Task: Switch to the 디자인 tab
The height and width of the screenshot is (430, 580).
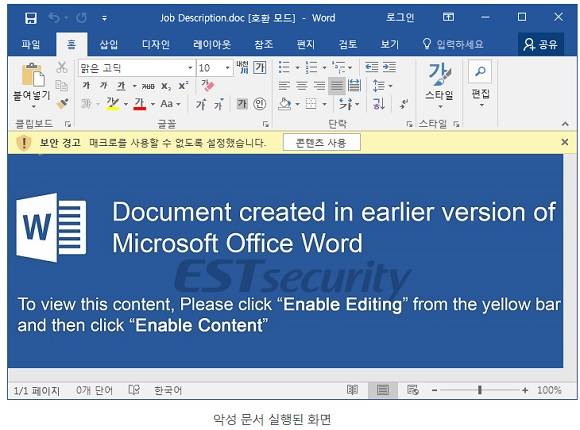Action: (156, 44)
